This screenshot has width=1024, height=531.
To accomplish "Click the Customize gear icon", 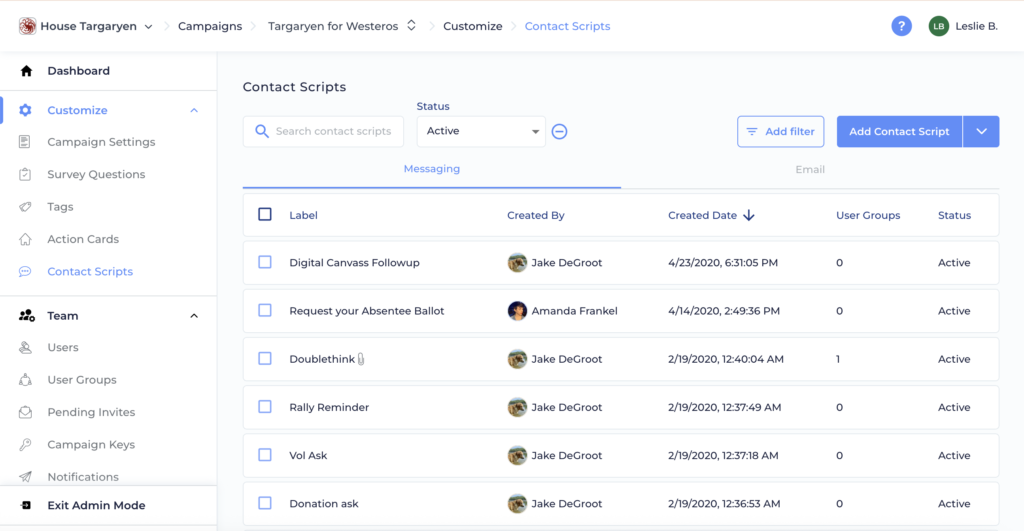I will 25,110.
